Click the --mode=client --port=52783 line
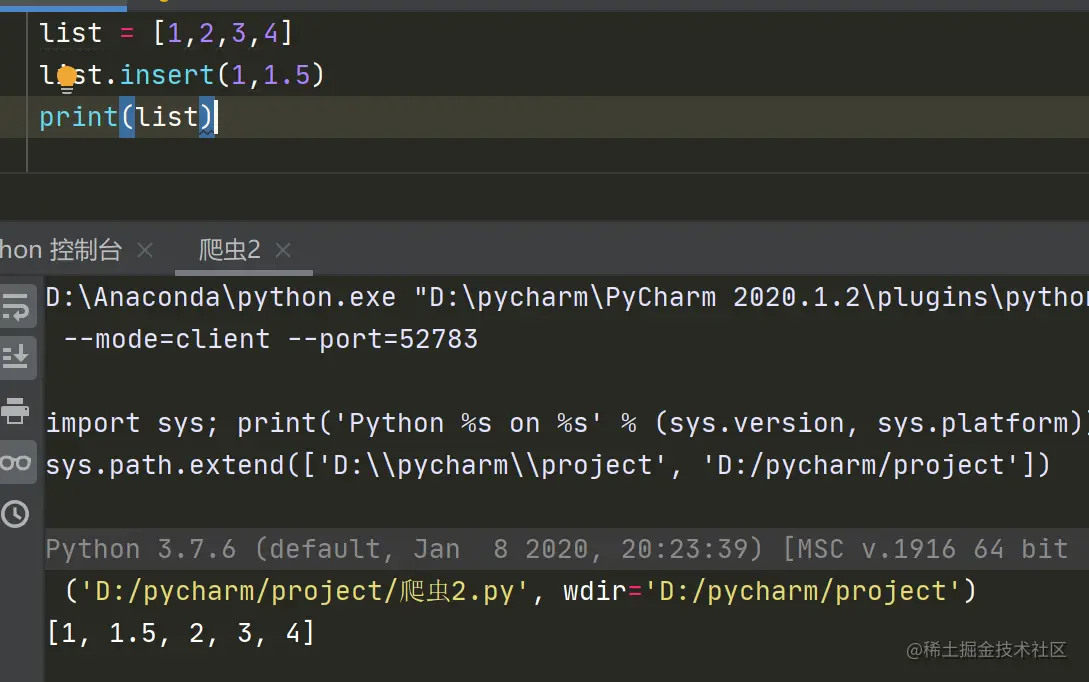This screenshot has height=682, width=1089. pyautogui.click(x=271, y=339)
